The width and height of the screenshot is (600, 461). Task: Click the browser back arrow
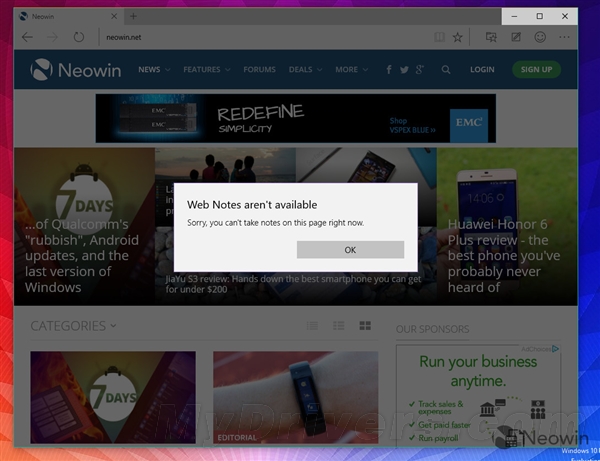tap(27, 37)
